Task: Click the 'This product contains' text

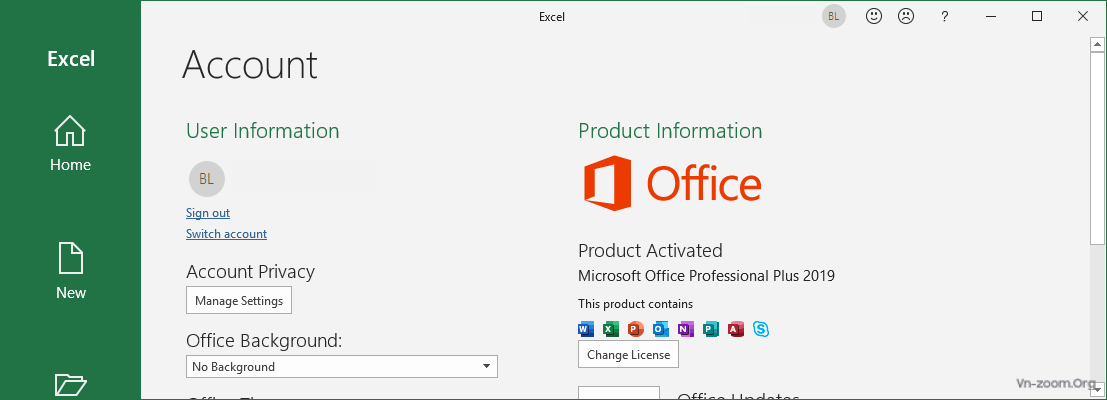Action: click(x=635, y=304)
